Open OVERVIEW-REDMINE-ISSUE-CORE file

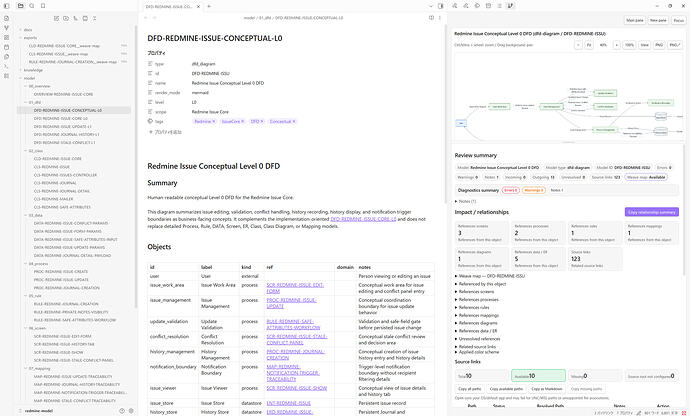(63, 94)
